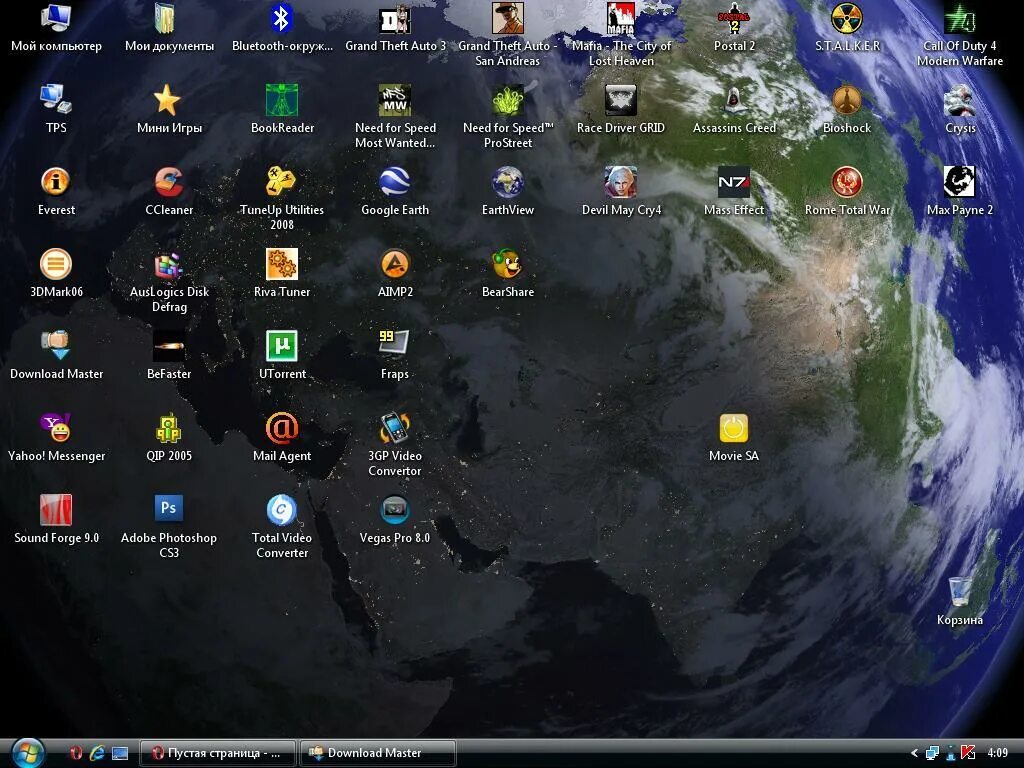Viewport: 1024px width, 768px height.
Task: Select the TPS network icon
Action: [56, 100]
